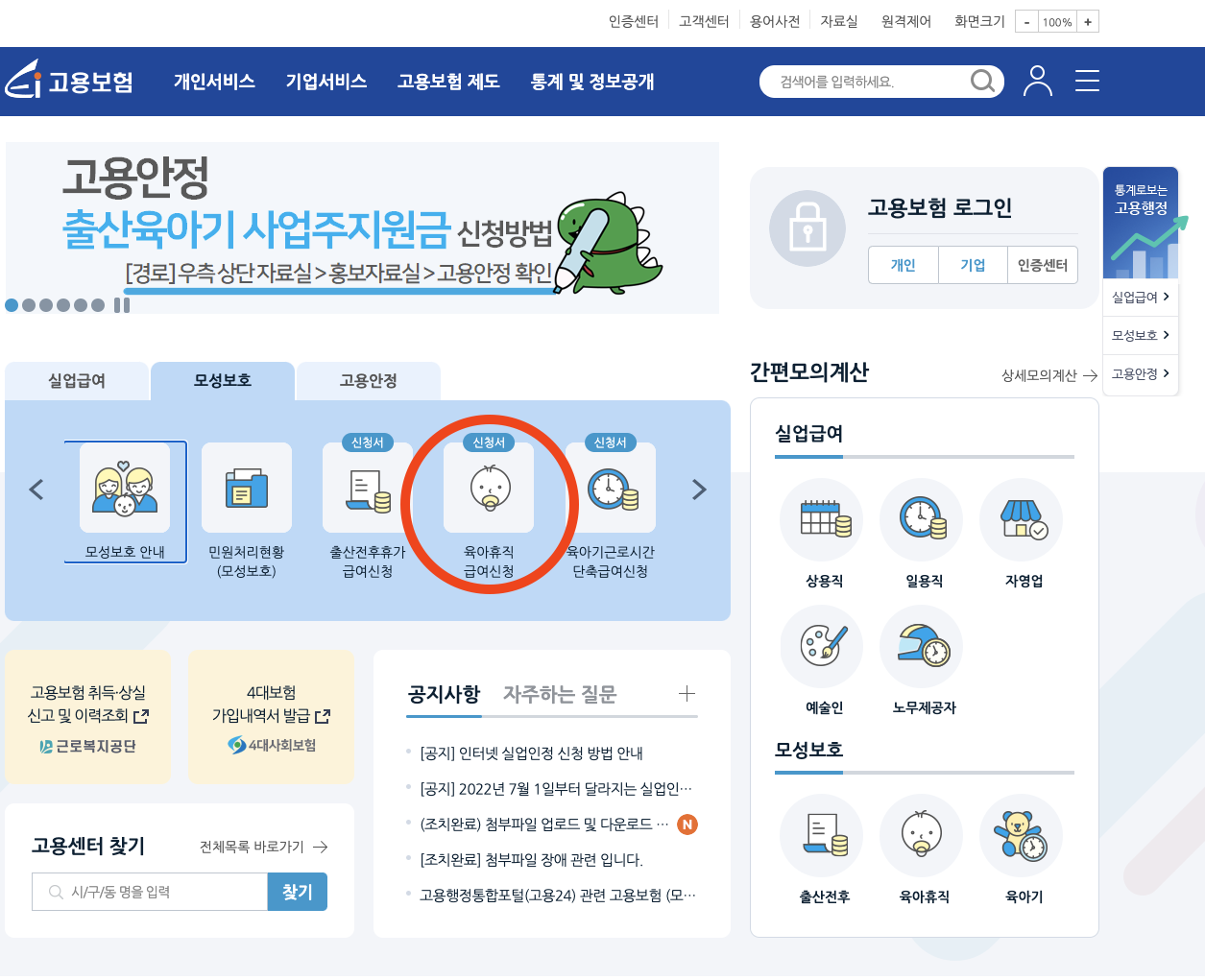Viewport: 1205px width, 980px height.
Task: Click the 자영업 storefront icon
Action: coord(1021,519)
